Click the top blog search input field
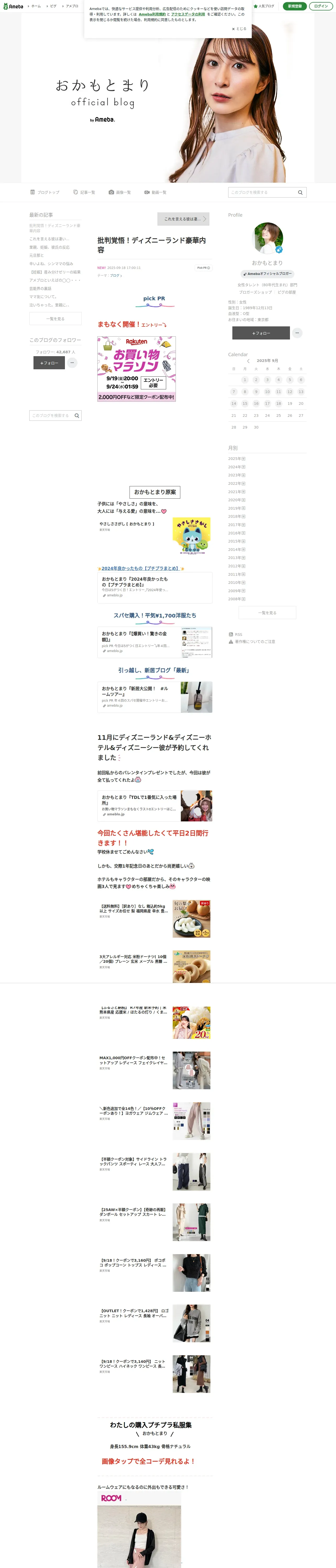336x1568 pixels. pos(262,192)
